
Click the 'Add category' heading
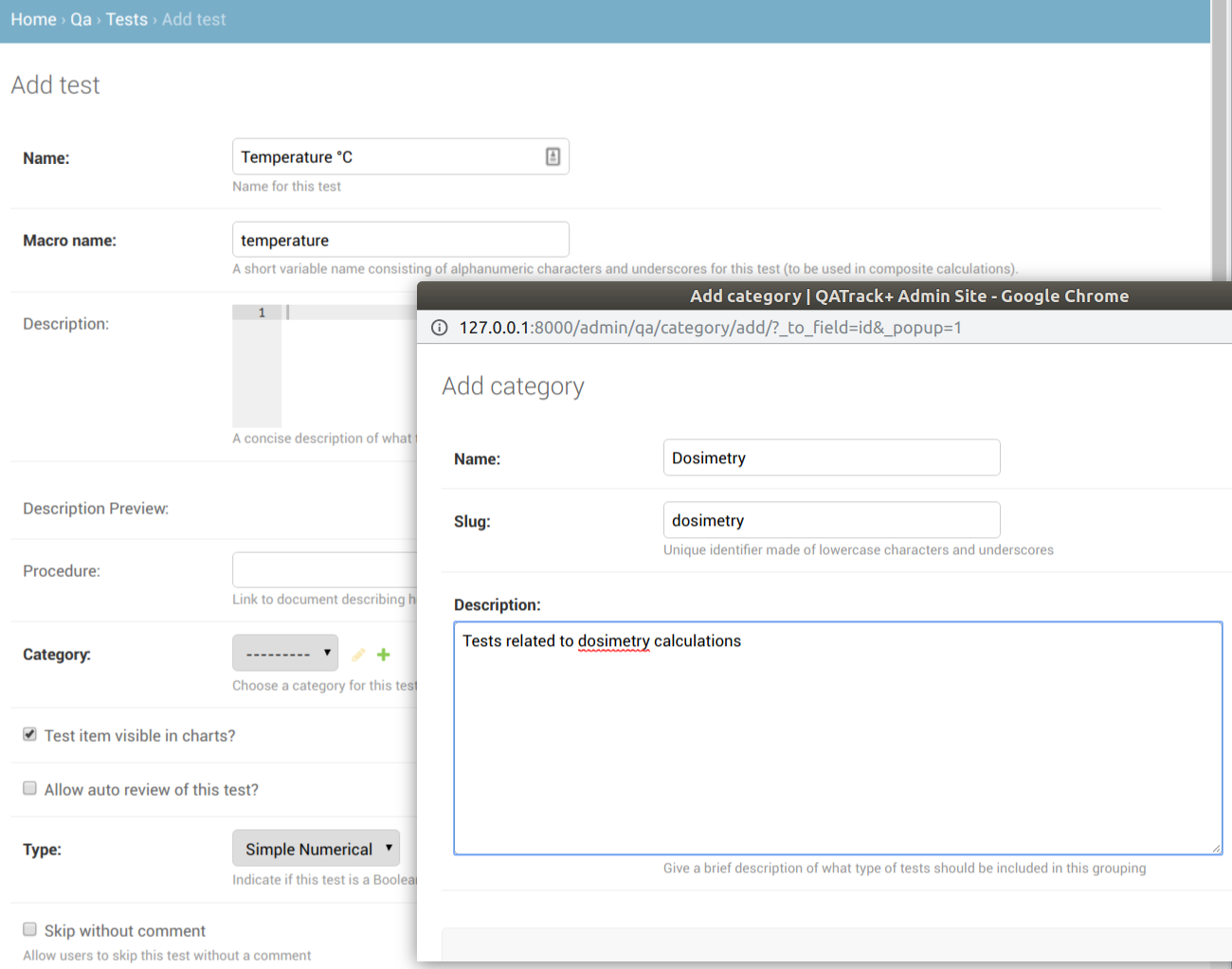514,386
